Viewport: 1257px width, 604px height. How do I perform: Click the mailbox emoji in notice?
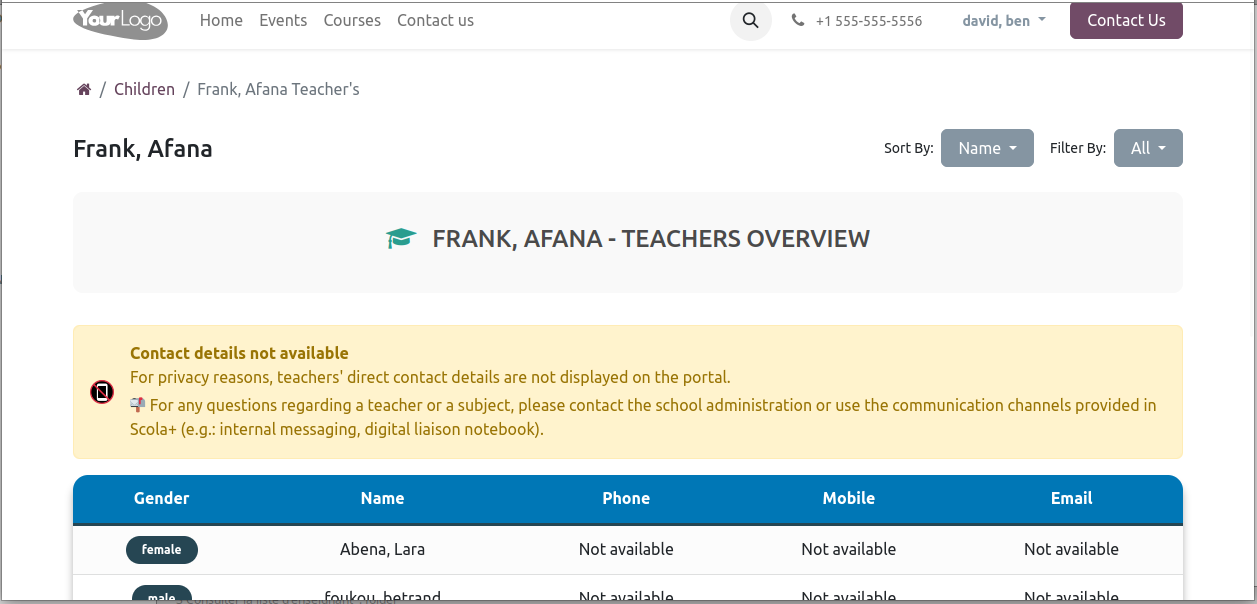pos(138,405)
